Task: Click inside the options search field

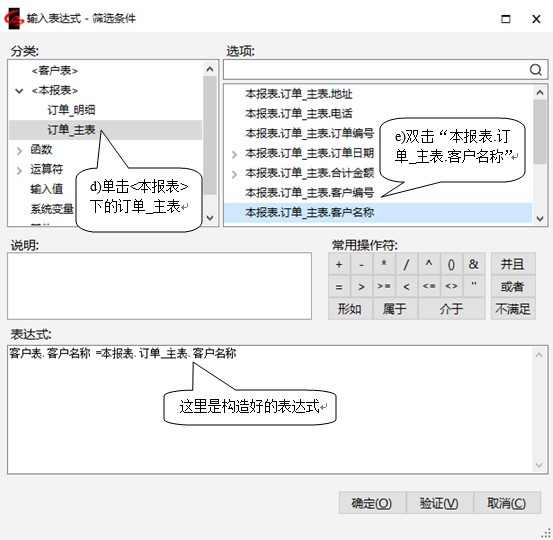Action: (376, 69)
